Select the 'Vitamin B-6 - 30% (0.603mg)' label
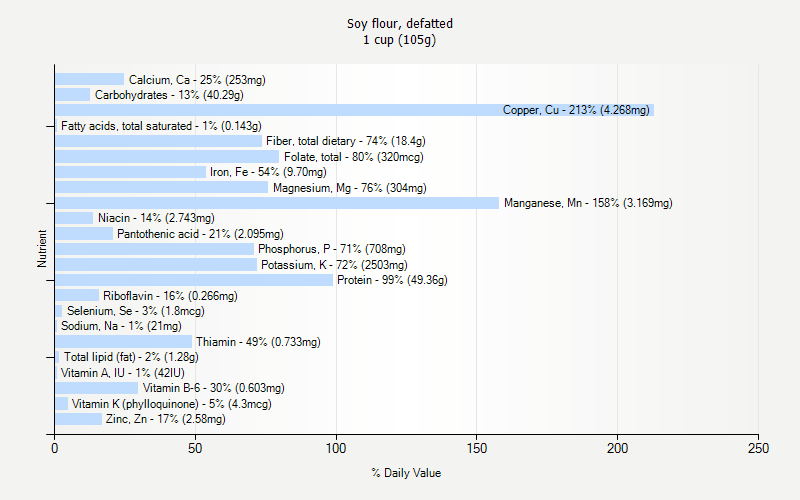The width and height of the screenshot is (800, 500). point(213,388)
